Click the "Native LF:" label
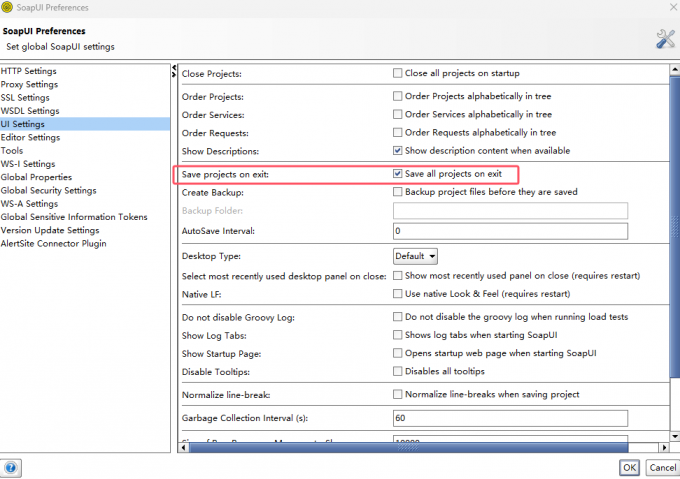Screen dimensions: 680x479 click(202, 294)
